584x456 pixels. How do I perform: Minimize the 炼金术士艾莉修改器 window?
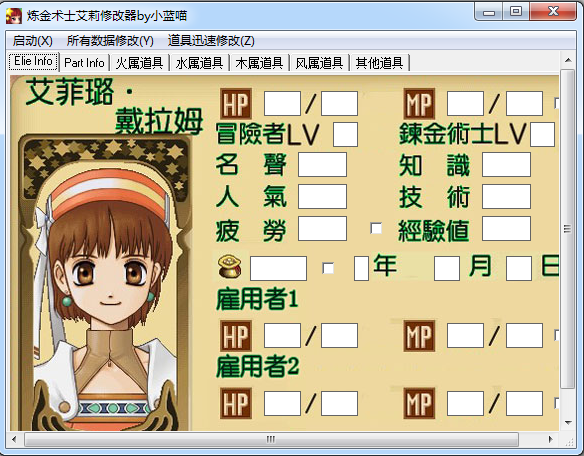point(489,12)
